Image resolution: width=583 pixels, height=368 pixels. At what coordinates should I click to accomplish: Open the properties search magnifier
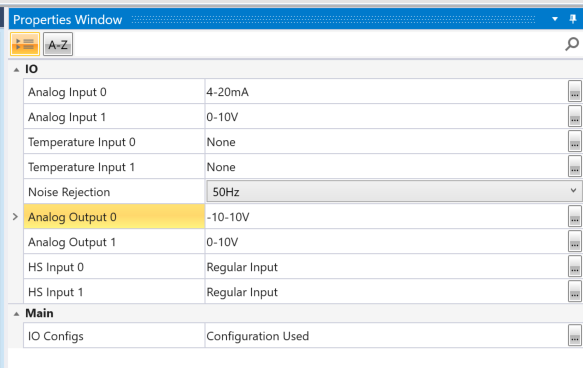click(572, 44)
